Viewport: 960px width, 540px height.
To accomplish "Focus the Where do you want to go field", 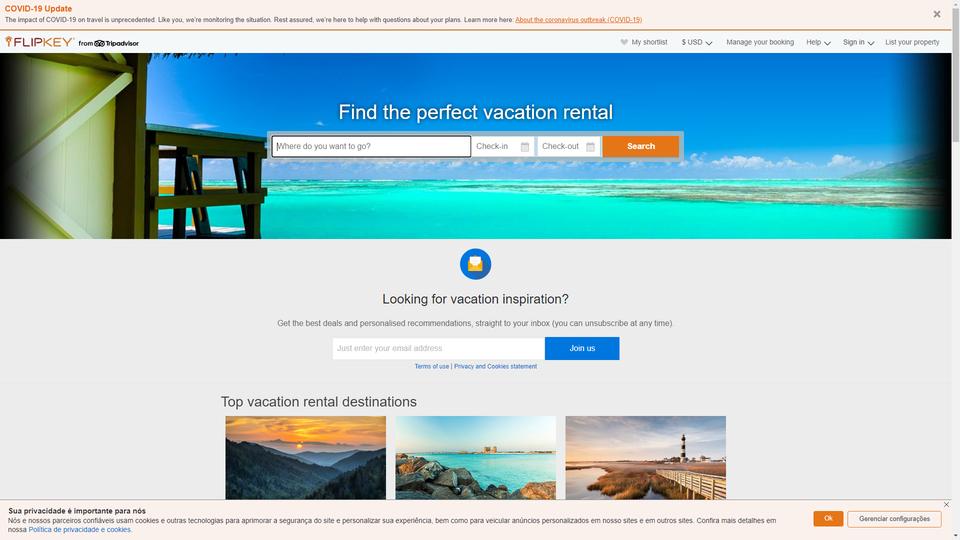I will (372, 146).
